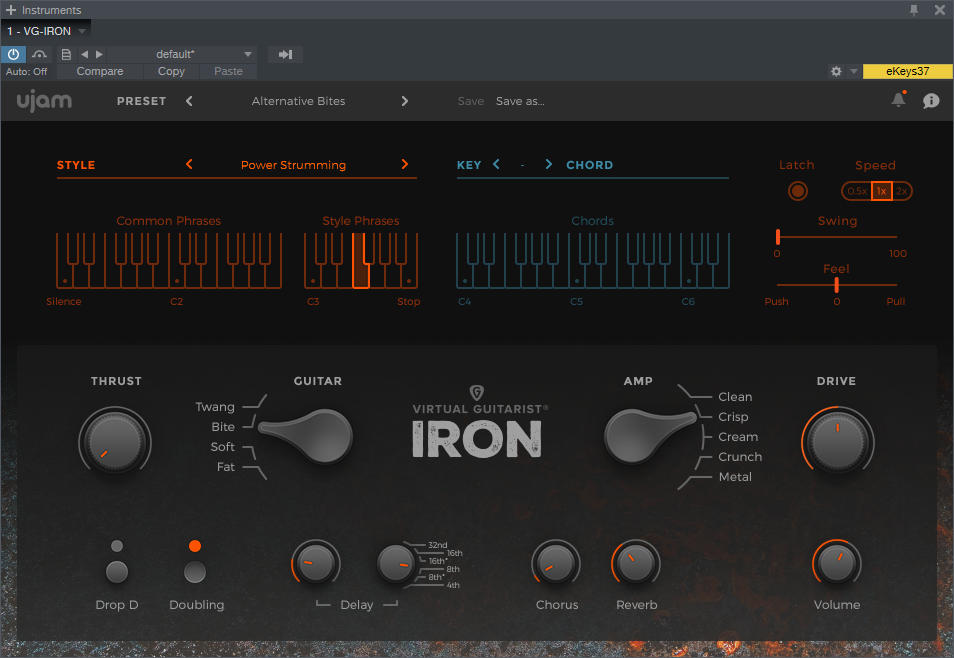Click the Volume knob
The width and height of the screenshot is (954, 658).
(x=837, y=564)
